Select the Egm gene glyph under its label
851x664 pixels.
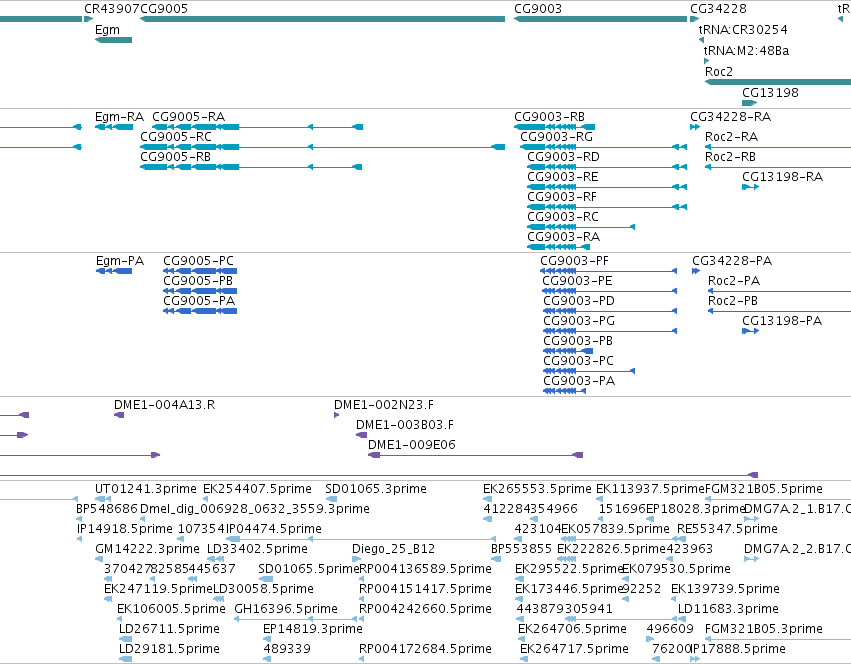(113, 40)
